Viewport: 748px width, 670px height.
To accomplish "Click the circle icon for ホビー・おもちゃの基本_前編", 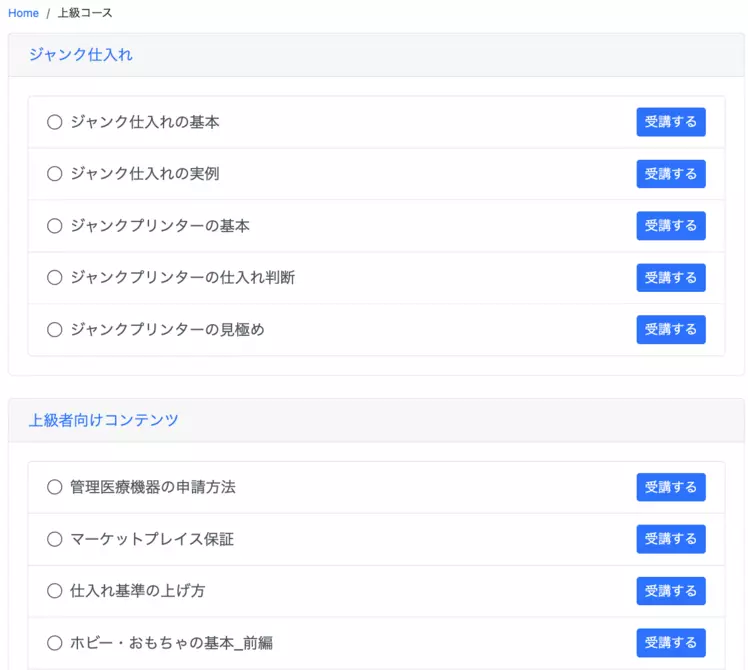I will click(55, 643).
